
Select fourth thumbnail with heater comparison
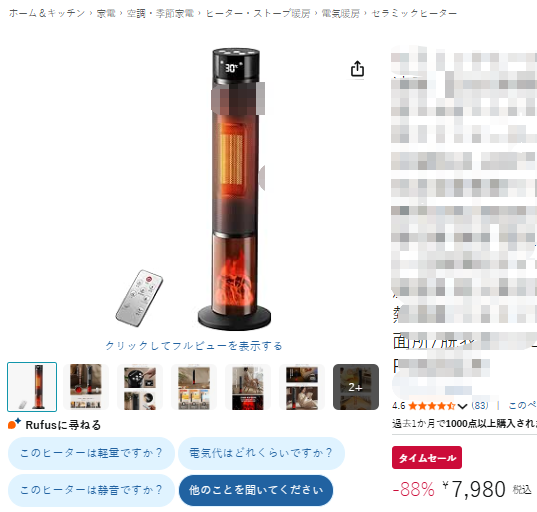194,387
